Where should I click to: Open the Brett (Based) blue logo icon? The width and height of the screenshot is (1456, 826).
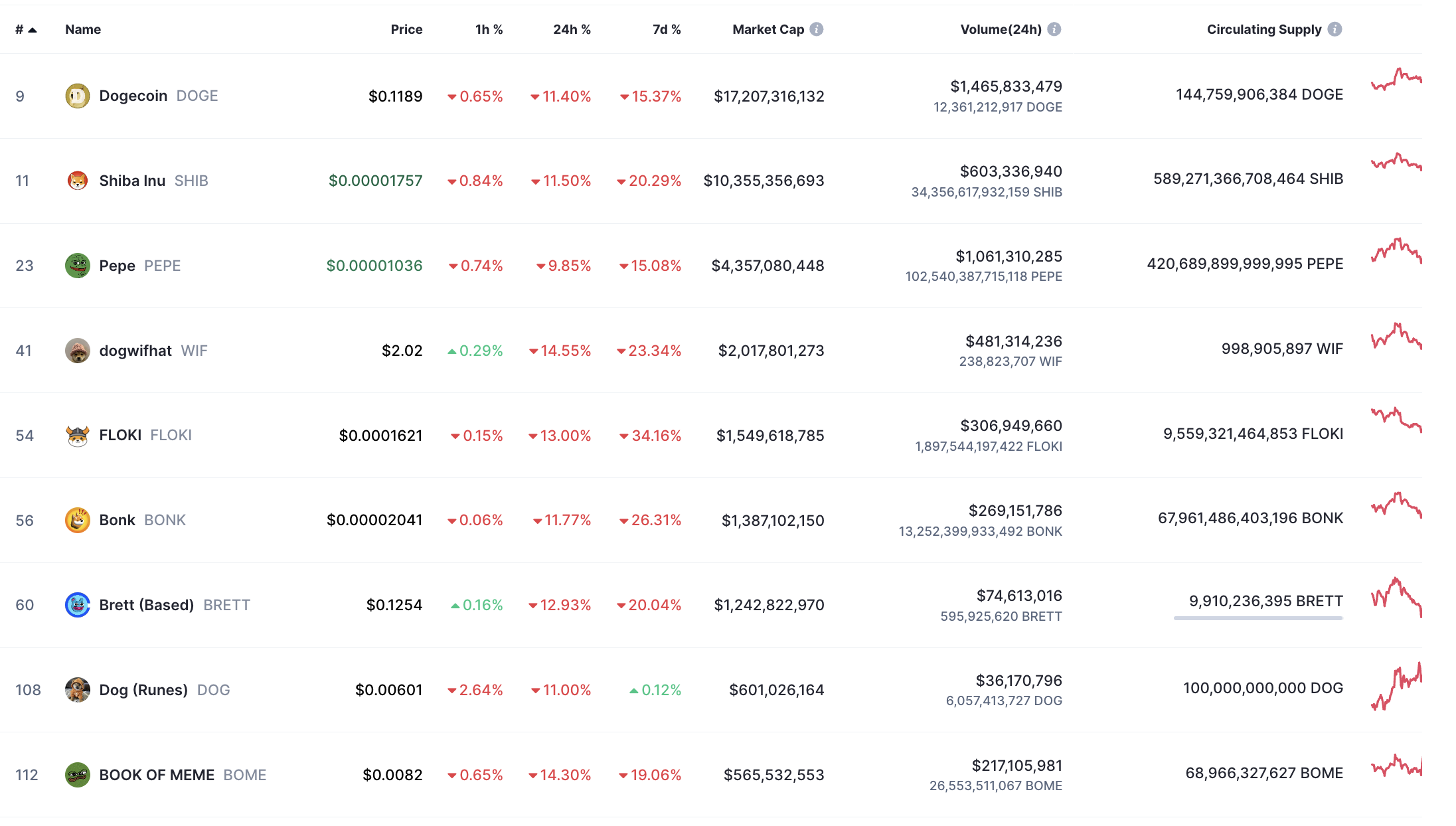tap(78, 605)
